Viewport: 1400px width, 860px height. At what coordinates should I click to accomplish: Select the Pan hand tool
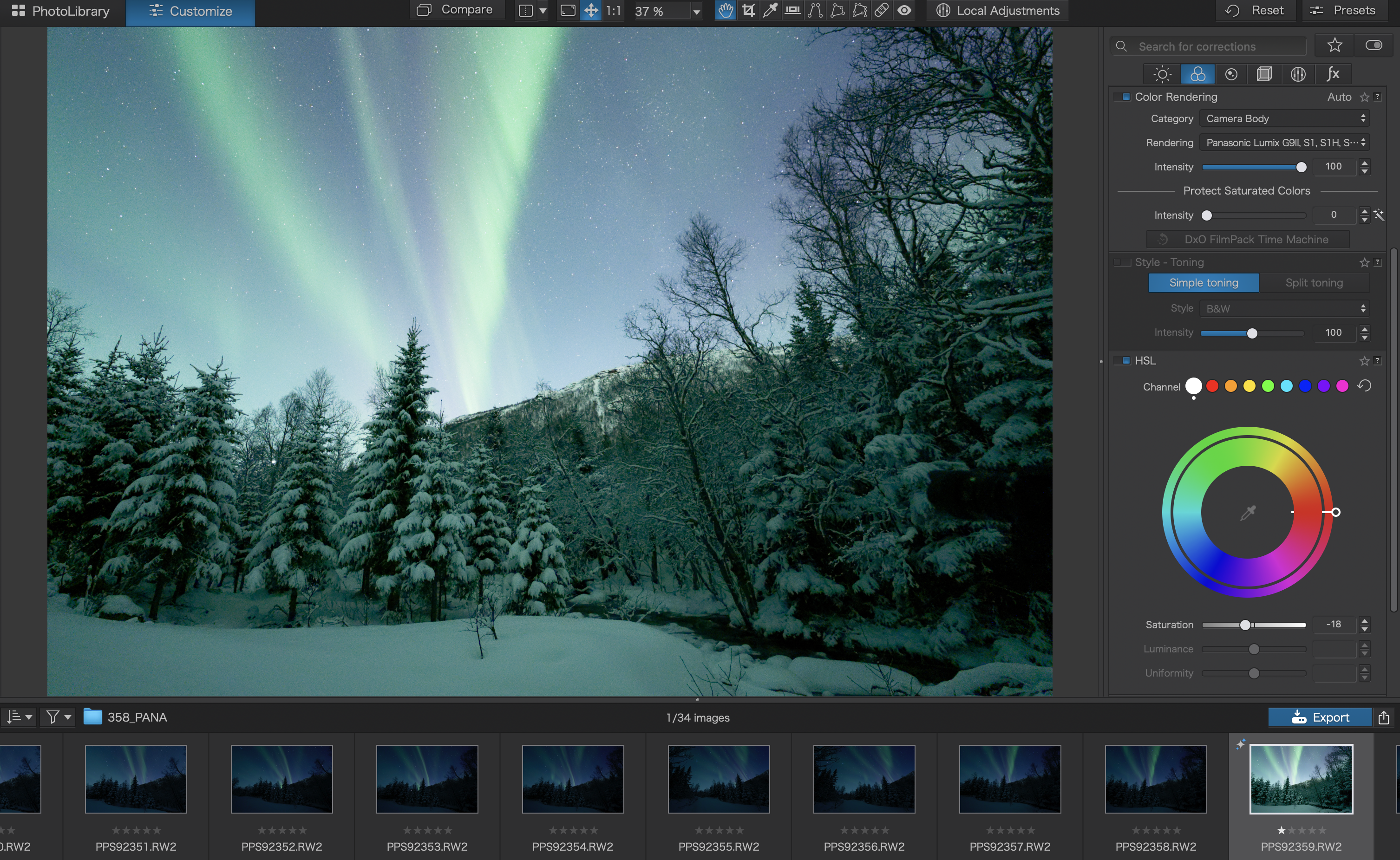pos(725,10)
